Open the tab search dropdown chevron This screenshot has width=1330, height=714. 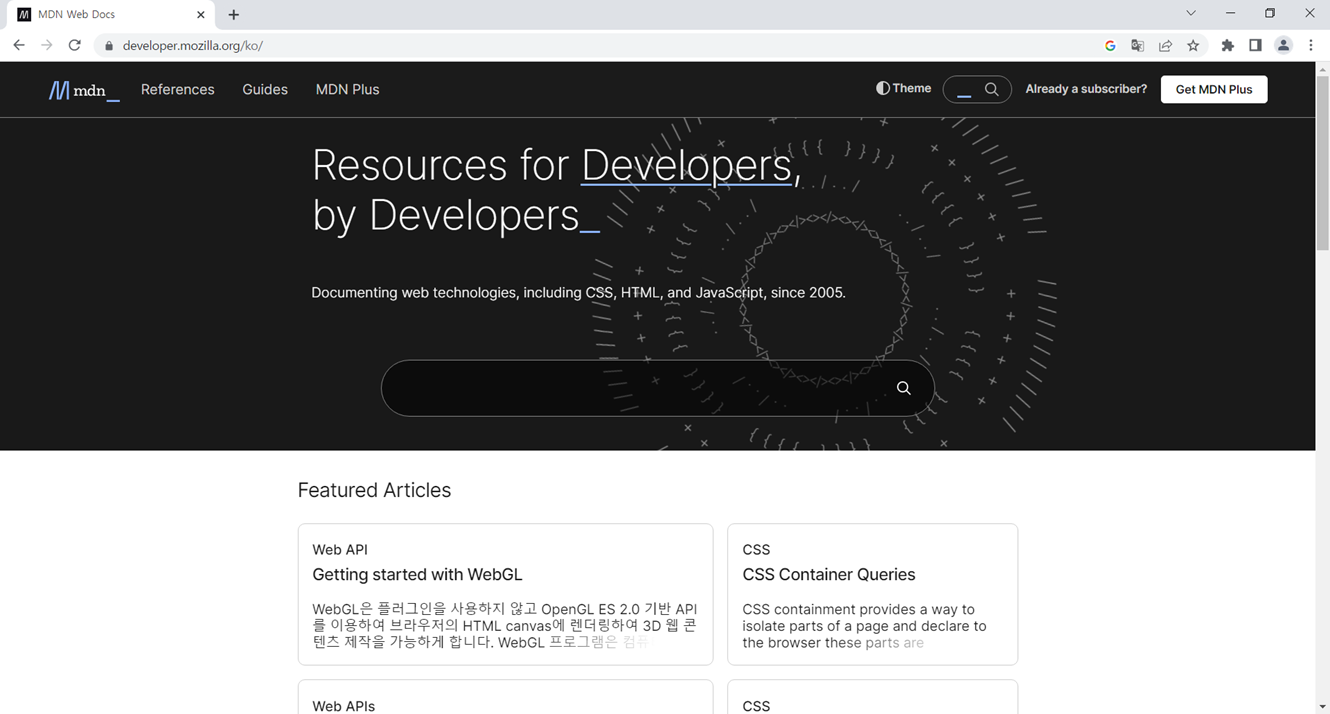(x=1191, y=14)
